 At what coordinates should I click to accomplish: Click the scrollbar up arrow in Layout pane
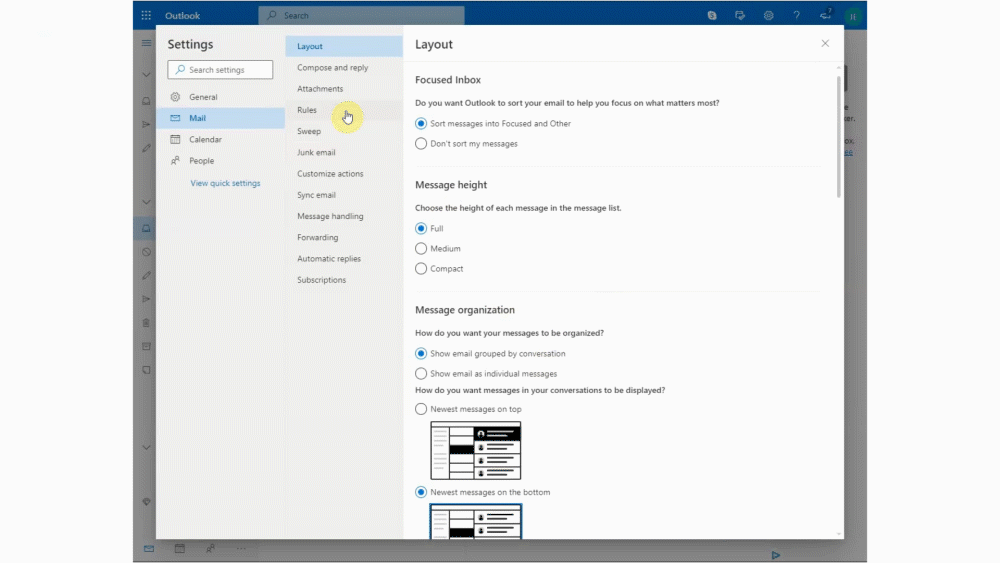click(x=839, y=68)
